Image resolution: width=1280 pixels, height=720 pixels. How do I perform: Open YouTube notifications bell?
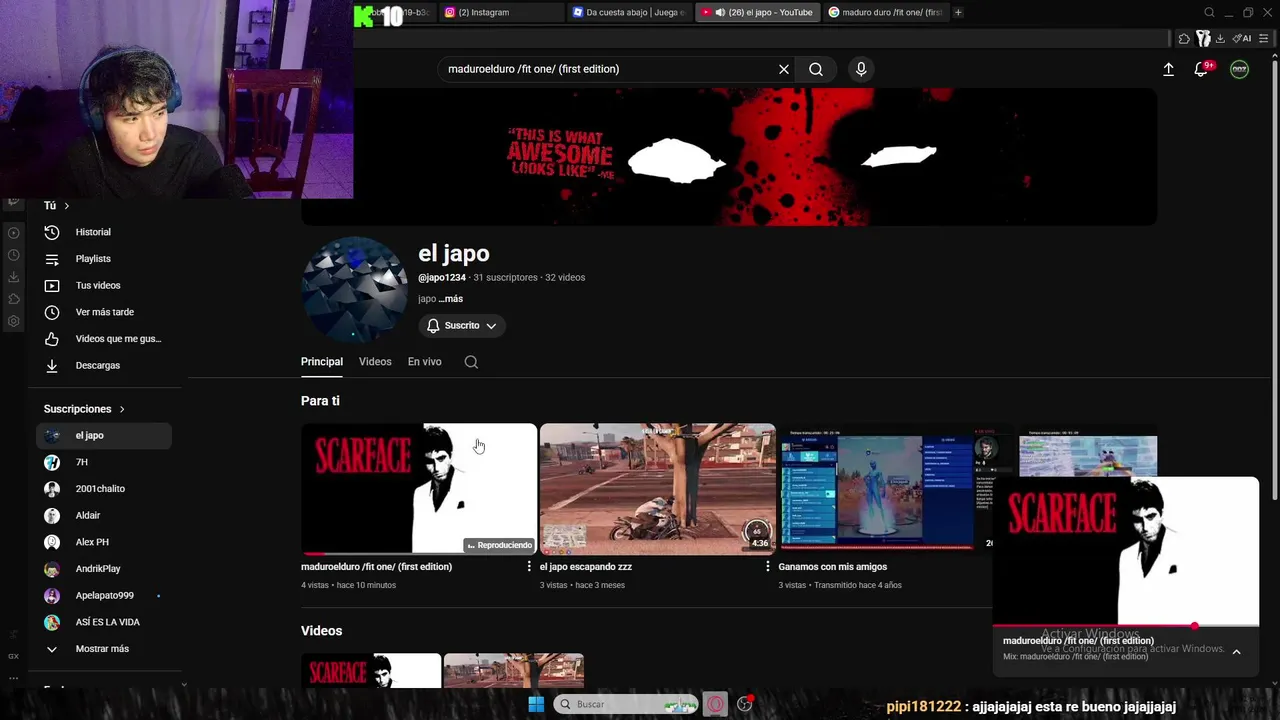point(1202,69)
